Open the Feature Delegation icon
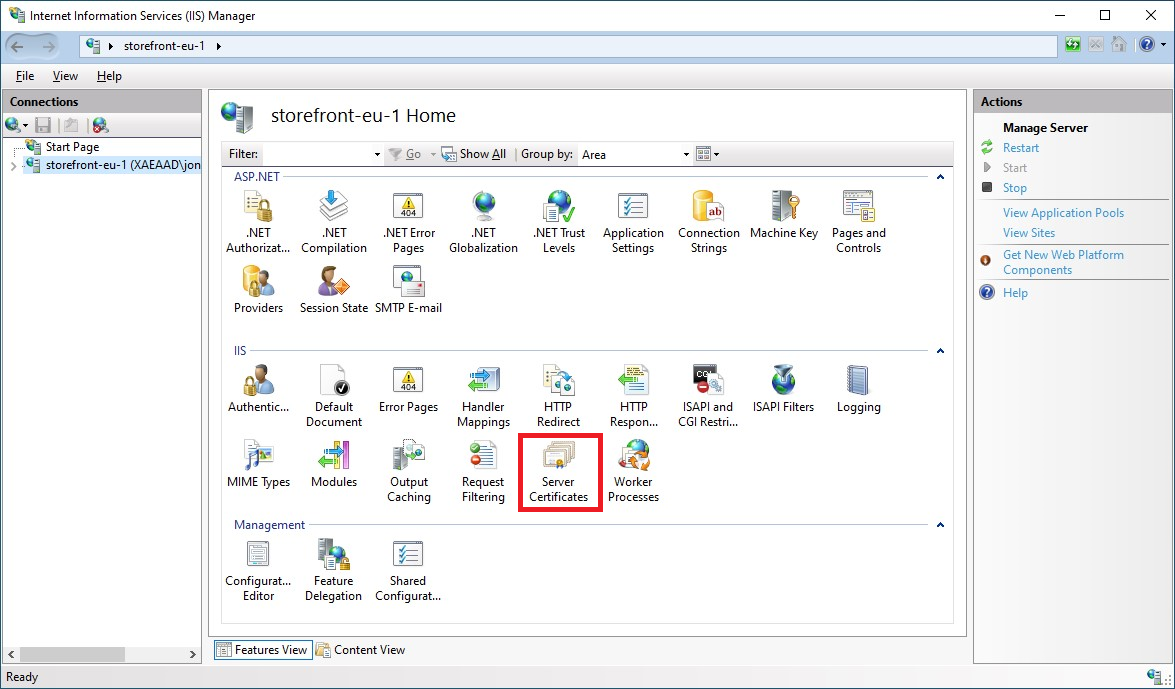 (333, 570)
